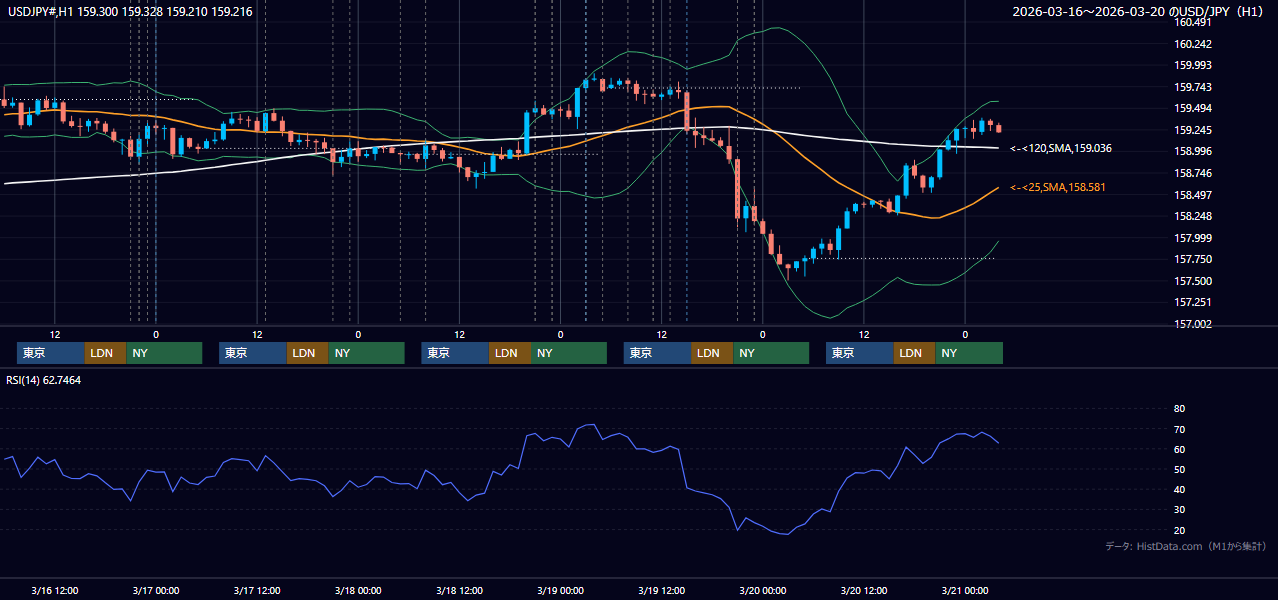The image size is (1278, 600).
Task: Select the 3/19 00:00 time label
Action: click(x=560, y=590)
